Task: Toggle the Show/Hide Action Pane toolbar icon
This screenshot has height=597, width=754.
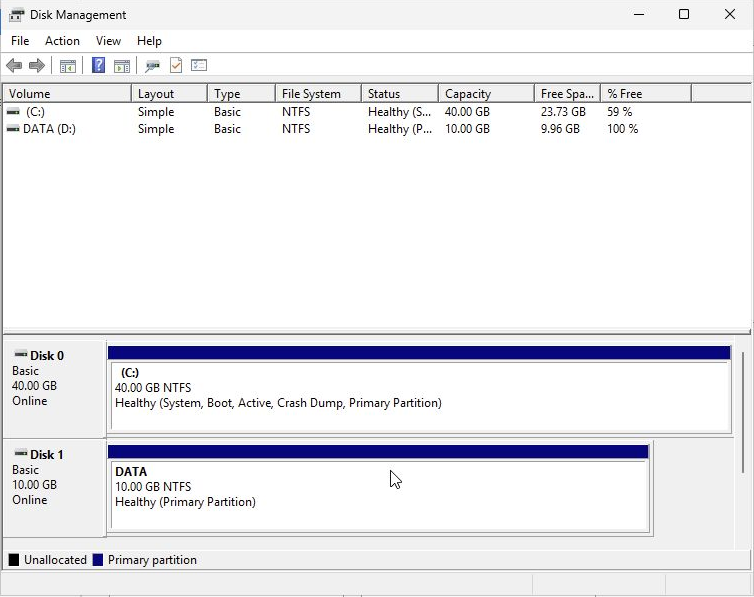Action: coord(122,66)
